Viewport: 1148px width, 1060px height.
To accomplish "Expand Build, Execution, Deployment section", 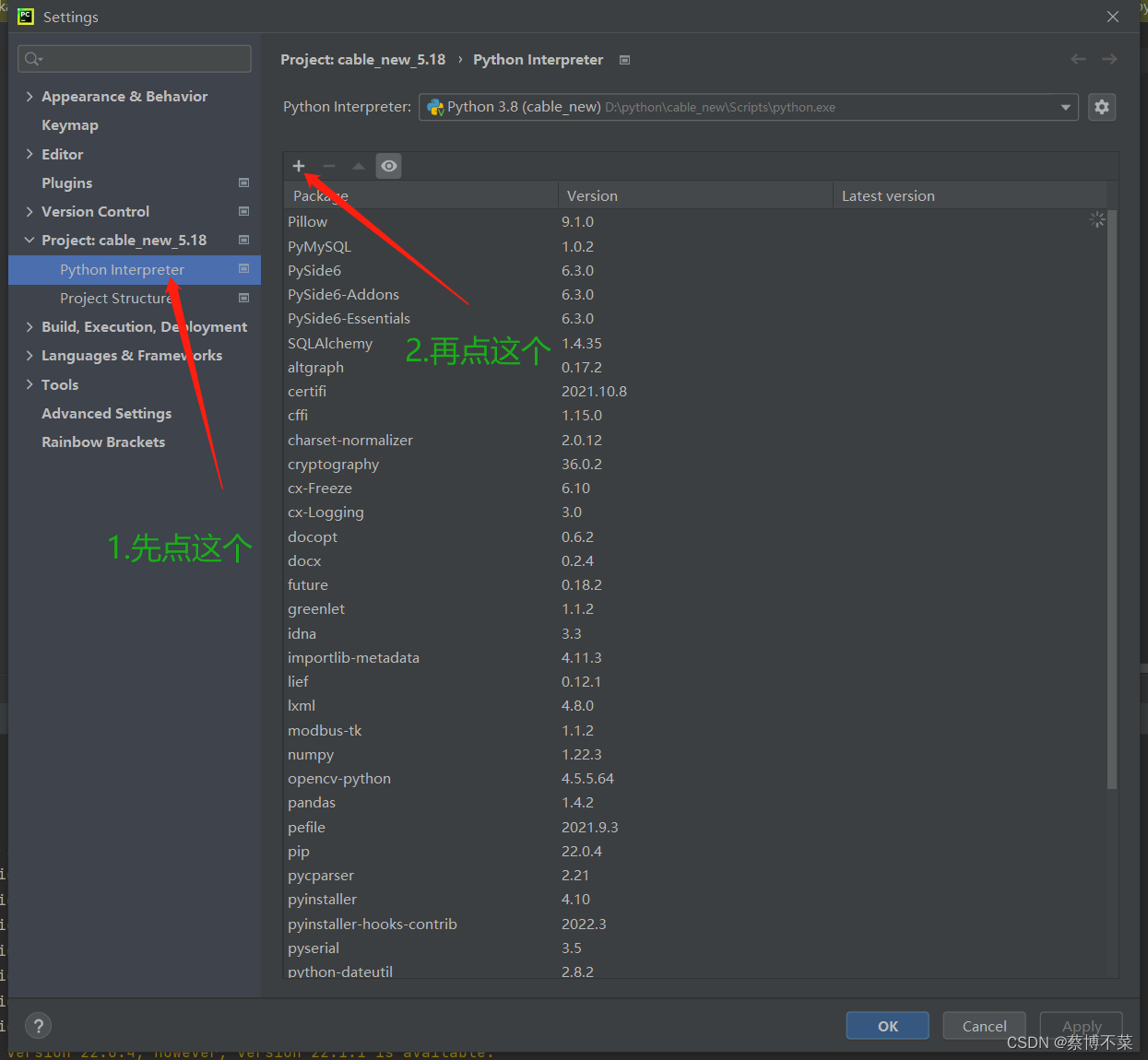I will pos(30,326).
